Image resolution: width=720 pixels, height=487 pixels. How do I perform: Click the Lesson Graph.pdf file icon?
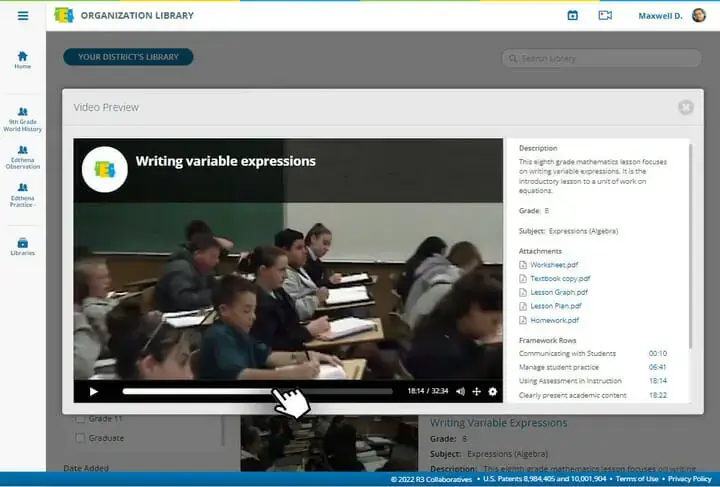[x=523, y=292]
